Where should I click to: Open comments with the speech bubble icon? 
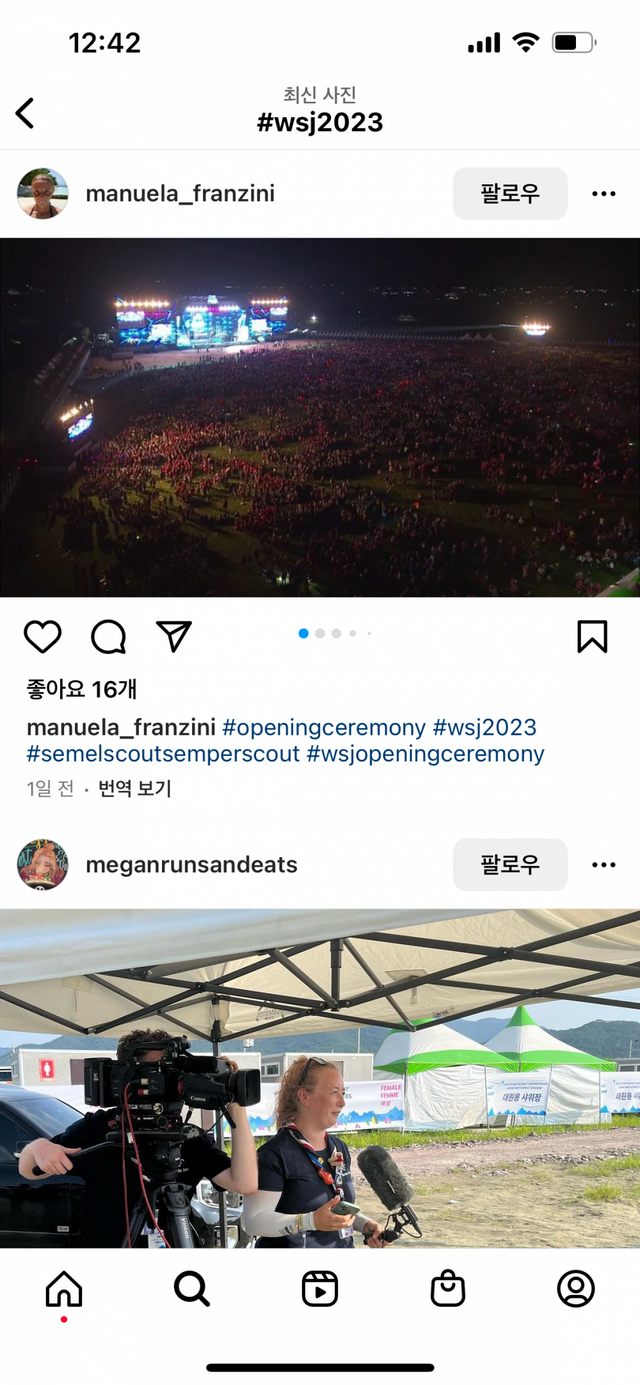point(108,636)
